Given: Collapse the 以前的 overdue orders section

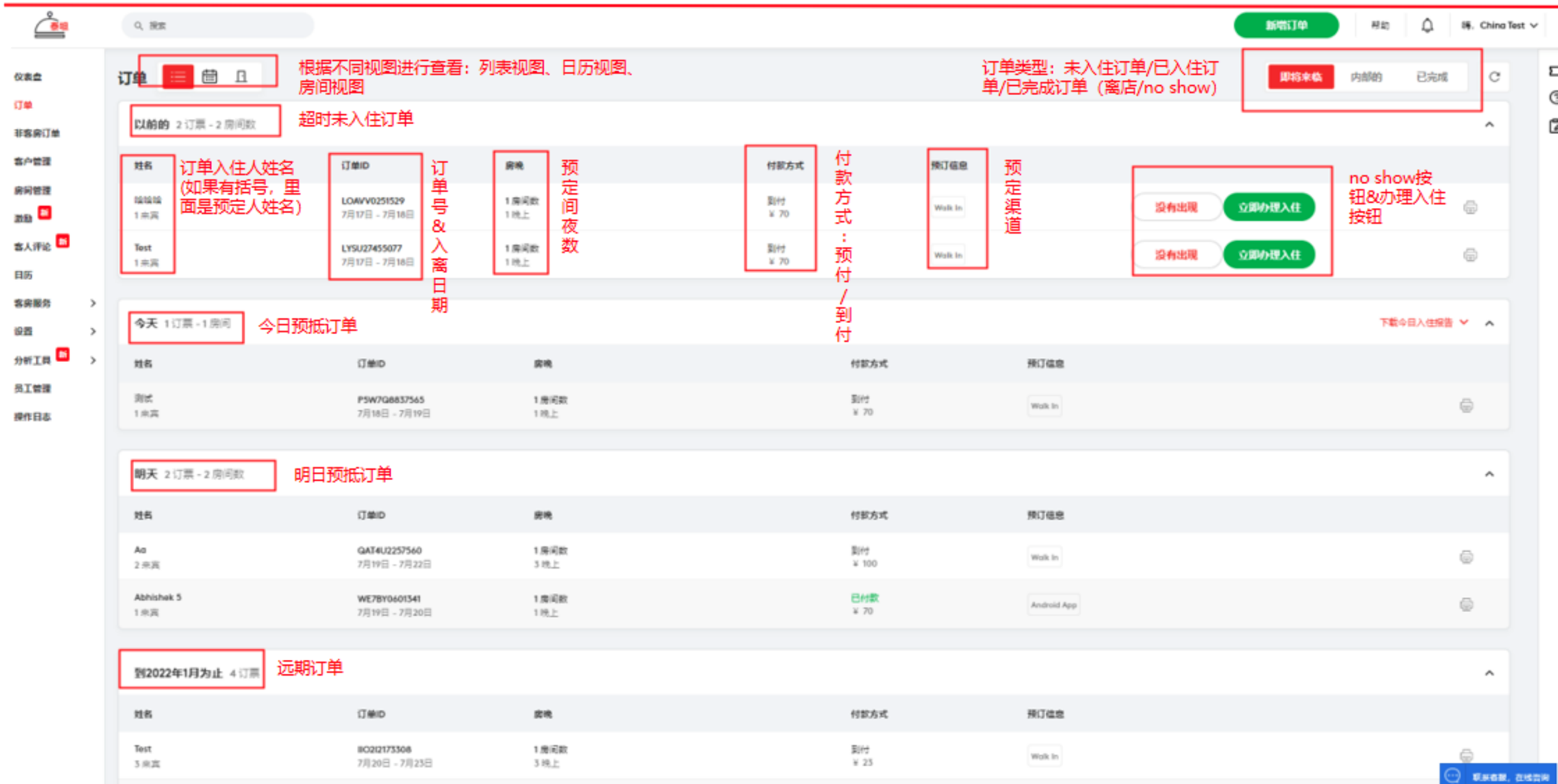Looking at the screenshot, I should 1489,125.
